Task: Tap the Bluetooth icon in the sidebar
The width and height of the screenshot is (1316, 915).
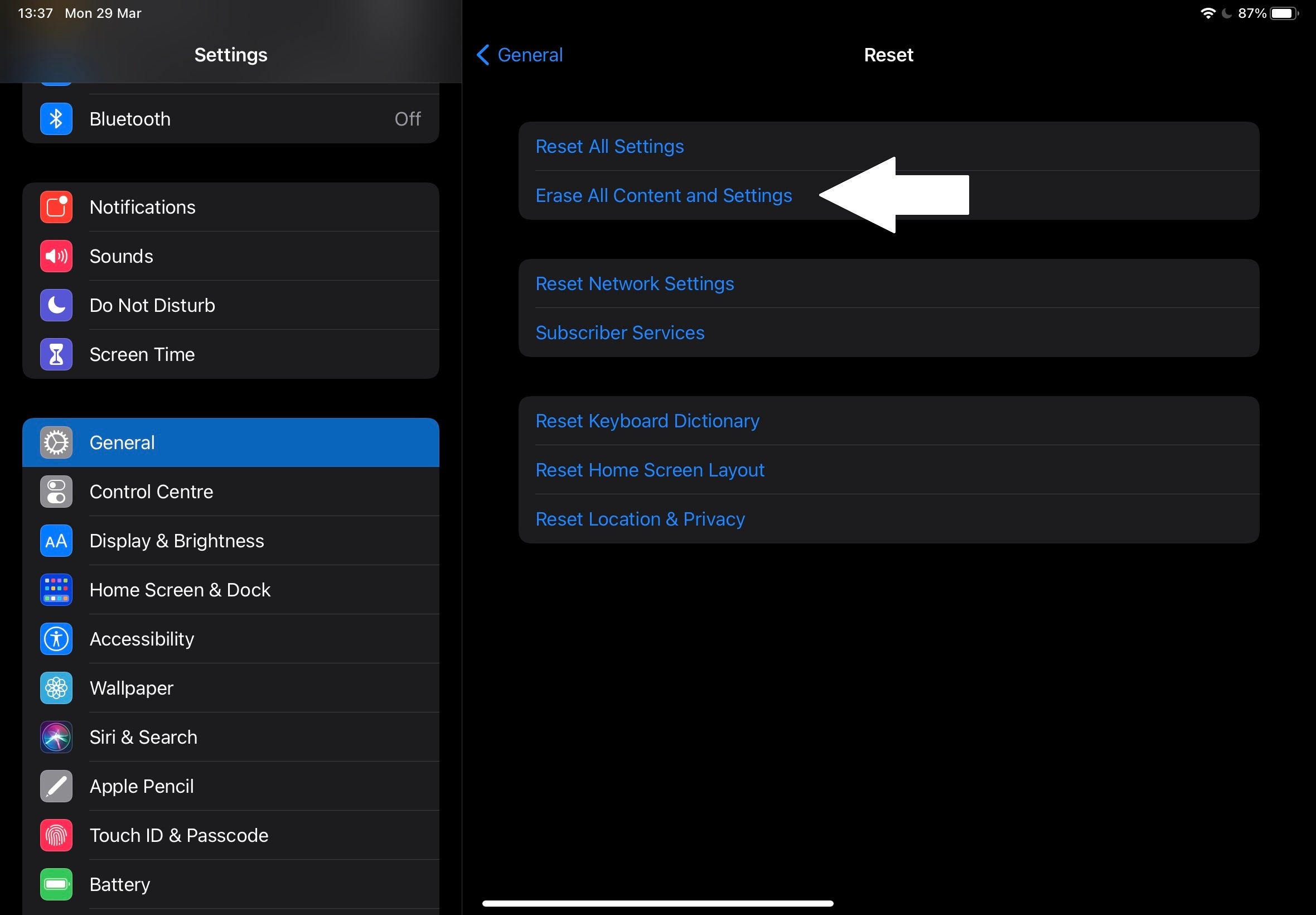Action: point(56,119)
